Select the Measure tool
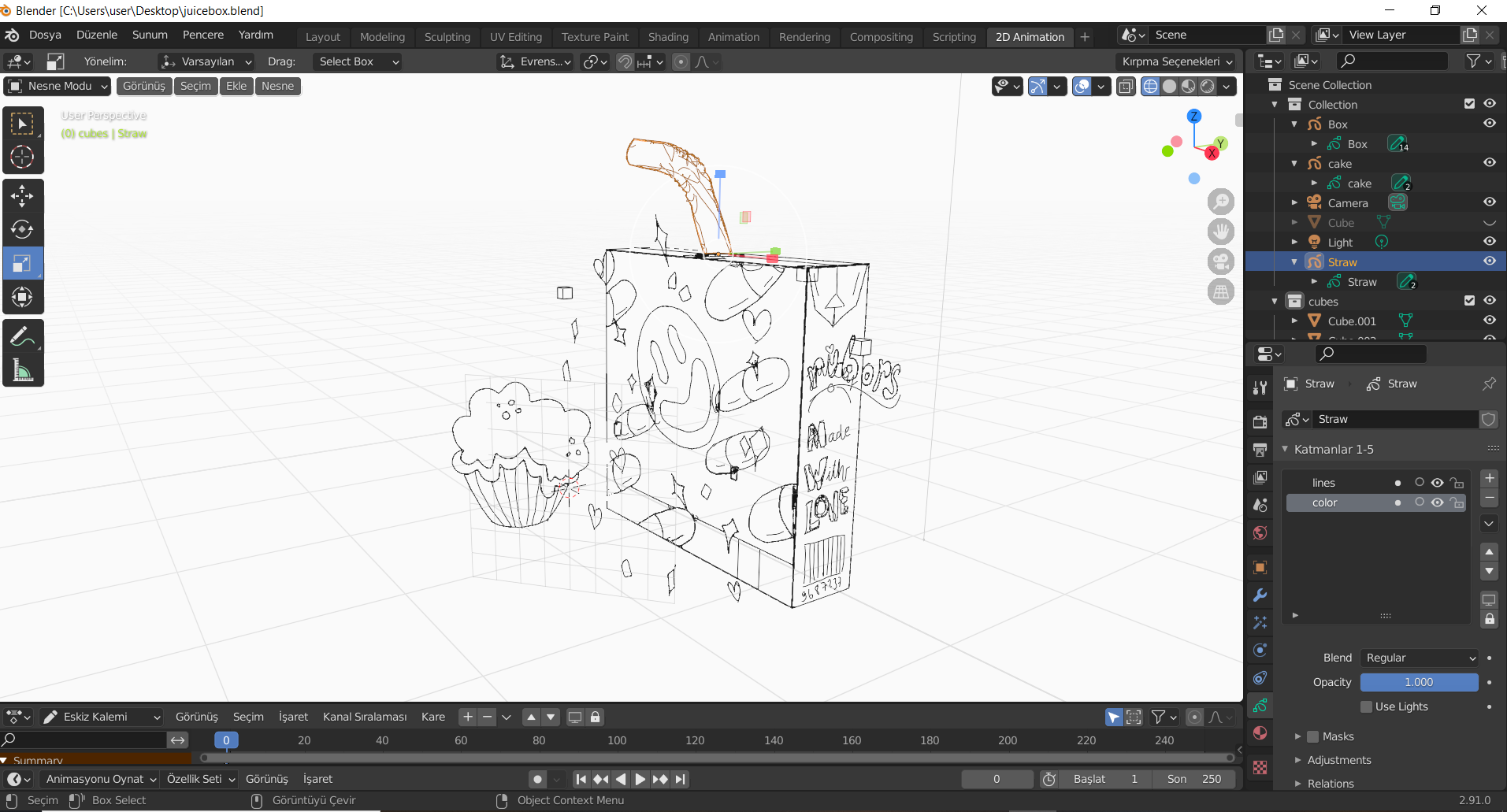 [22, 370]
